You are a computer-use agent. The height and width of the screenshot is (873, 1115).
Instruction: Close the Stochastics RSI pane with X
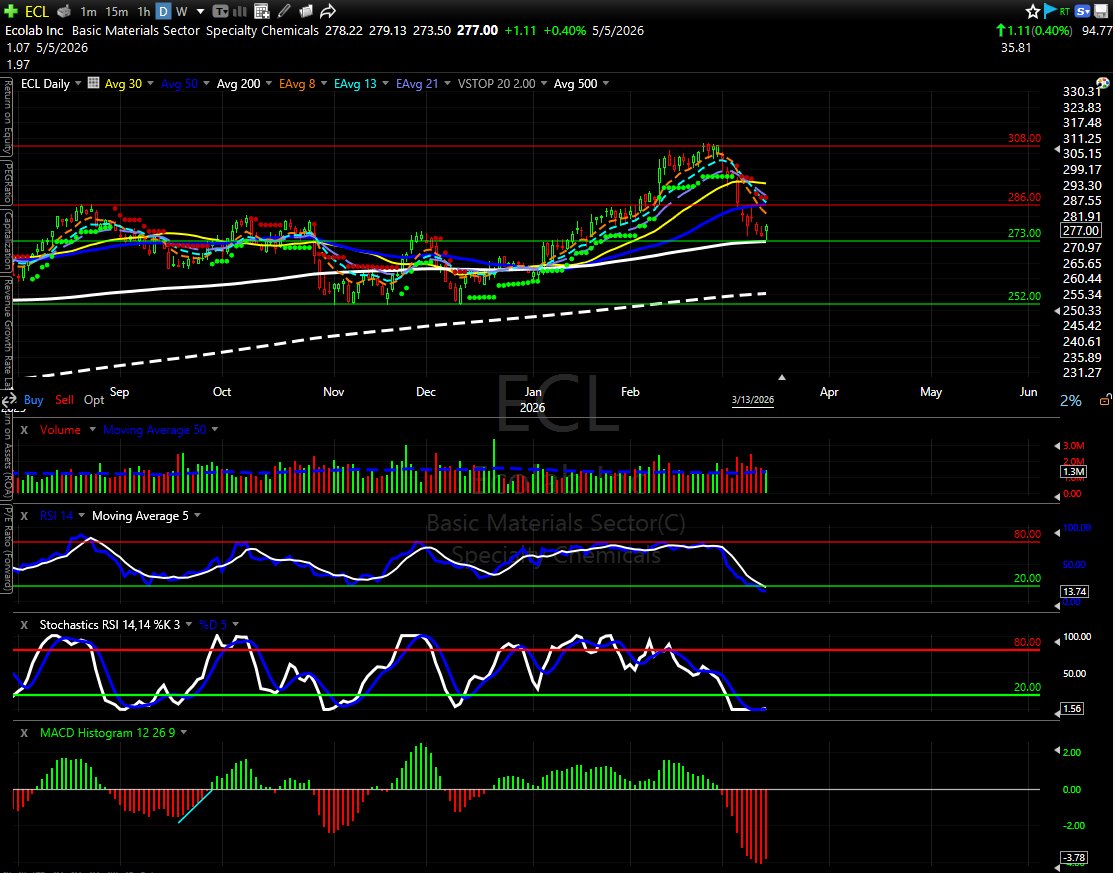pyautogui.click(x=24, y=624)
